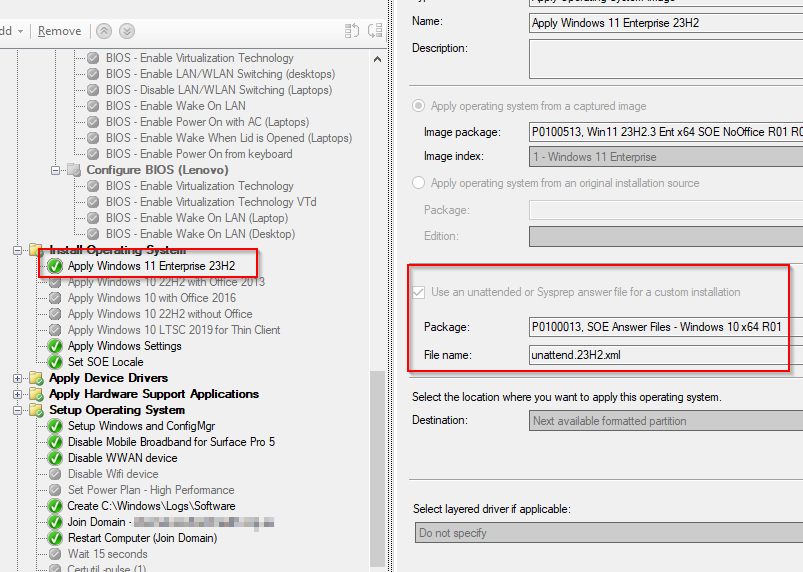Open the Add dropdown arrow

(x=20, y=32)
